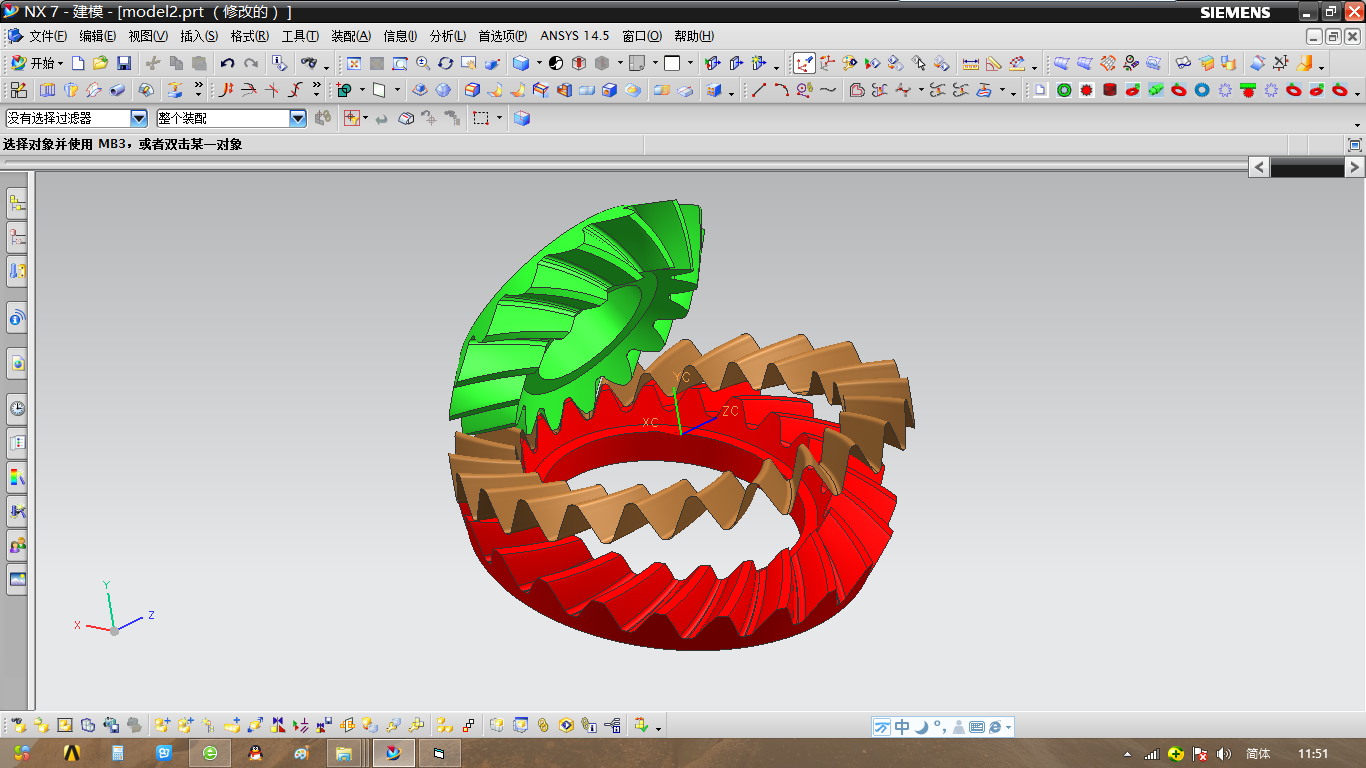
Task: Open the 装配(A) menu
Action: (351, 36)
